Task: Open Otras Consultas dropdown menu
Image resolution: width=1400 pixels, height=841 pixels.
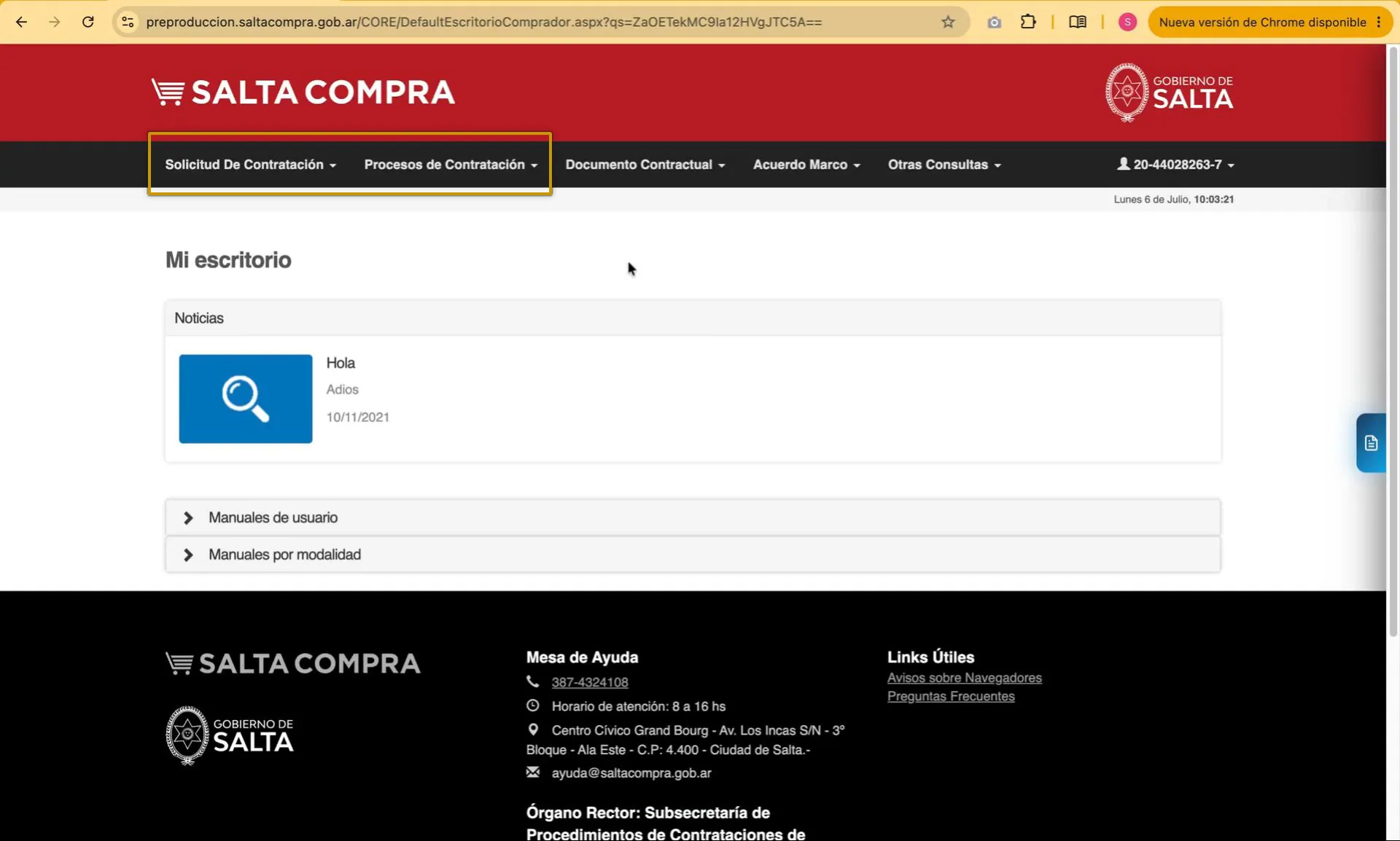Action: (944, 165)
